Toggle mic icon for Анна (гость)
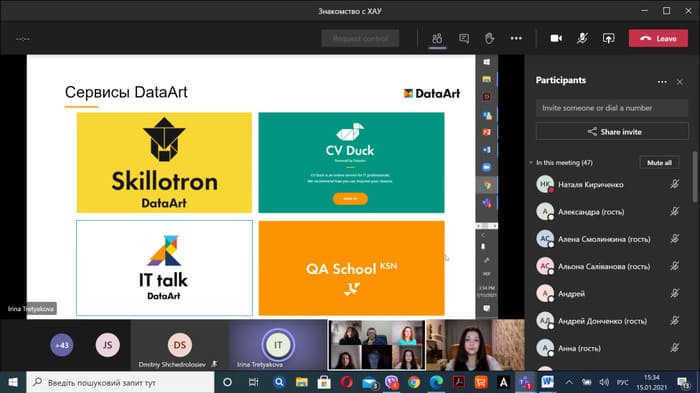The image size is (700, 393). [x=675, y=347]
